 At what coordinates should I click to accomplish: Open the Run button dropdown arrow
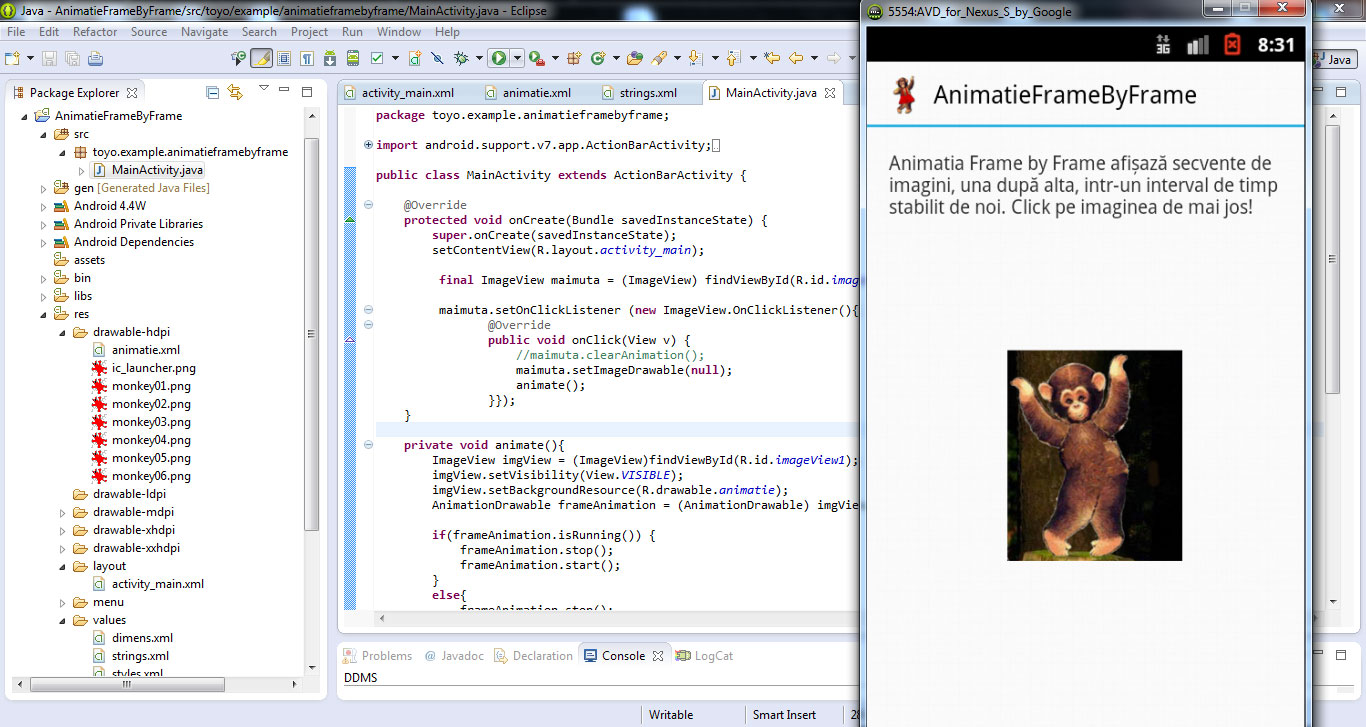click(516, 59)
